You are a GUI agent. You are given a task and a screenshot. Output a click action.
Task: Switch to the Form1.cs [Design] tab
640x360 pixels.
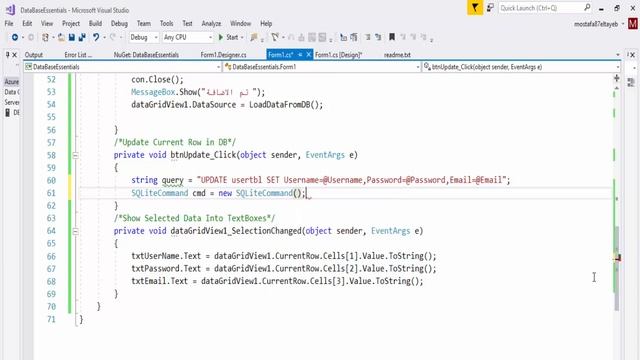338,55
